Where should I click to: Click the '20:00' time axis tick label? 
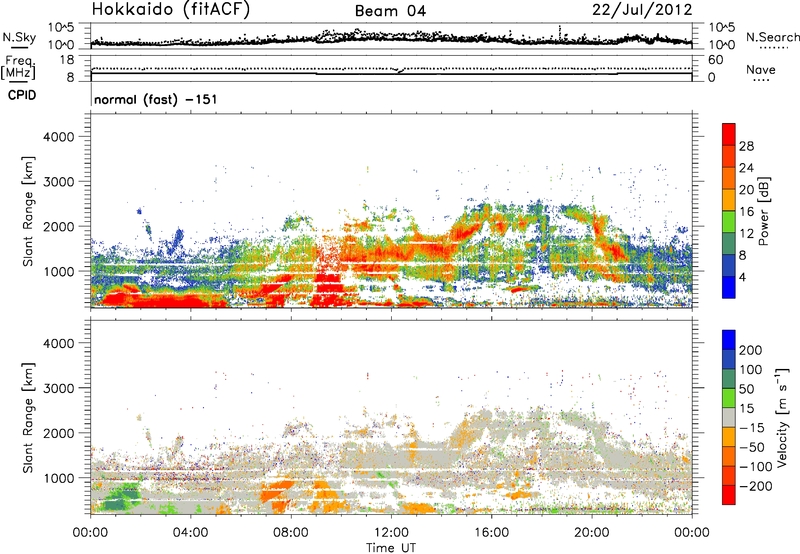(592, 533)
